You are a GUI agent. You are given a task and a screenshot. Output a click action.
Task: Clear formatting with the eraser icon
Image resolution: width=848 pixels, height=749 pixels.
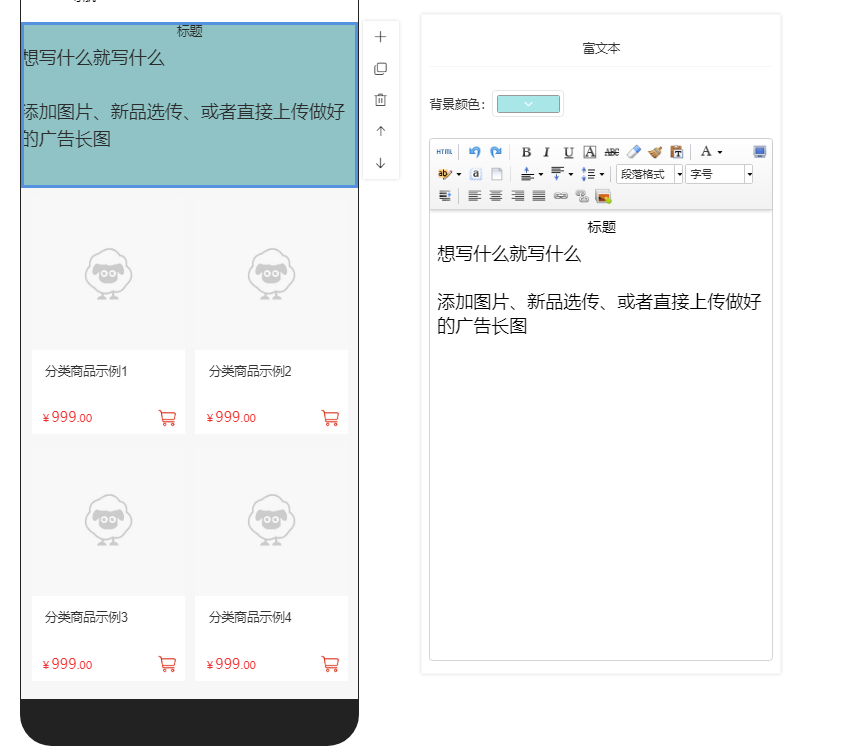coord(633,152)
